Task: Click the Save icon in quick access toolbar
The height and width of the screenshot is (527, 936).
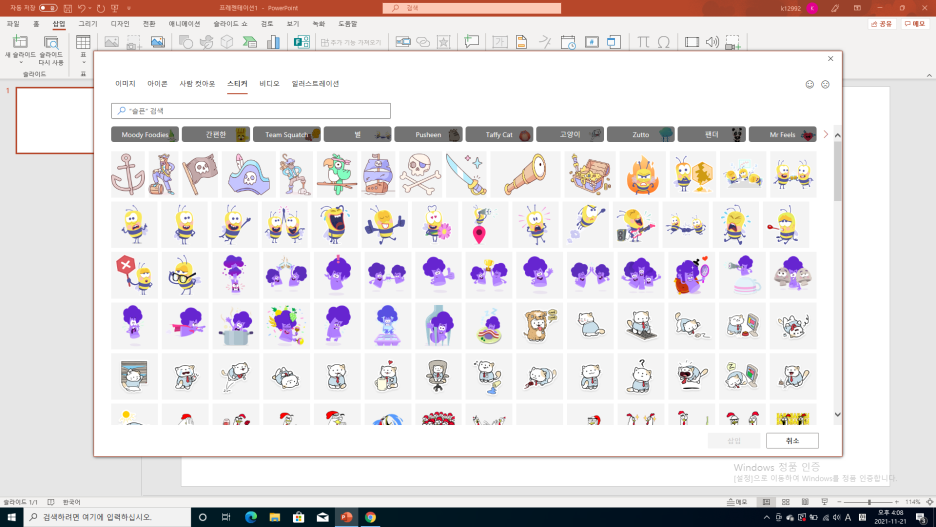Action: [x=67, y=8]
